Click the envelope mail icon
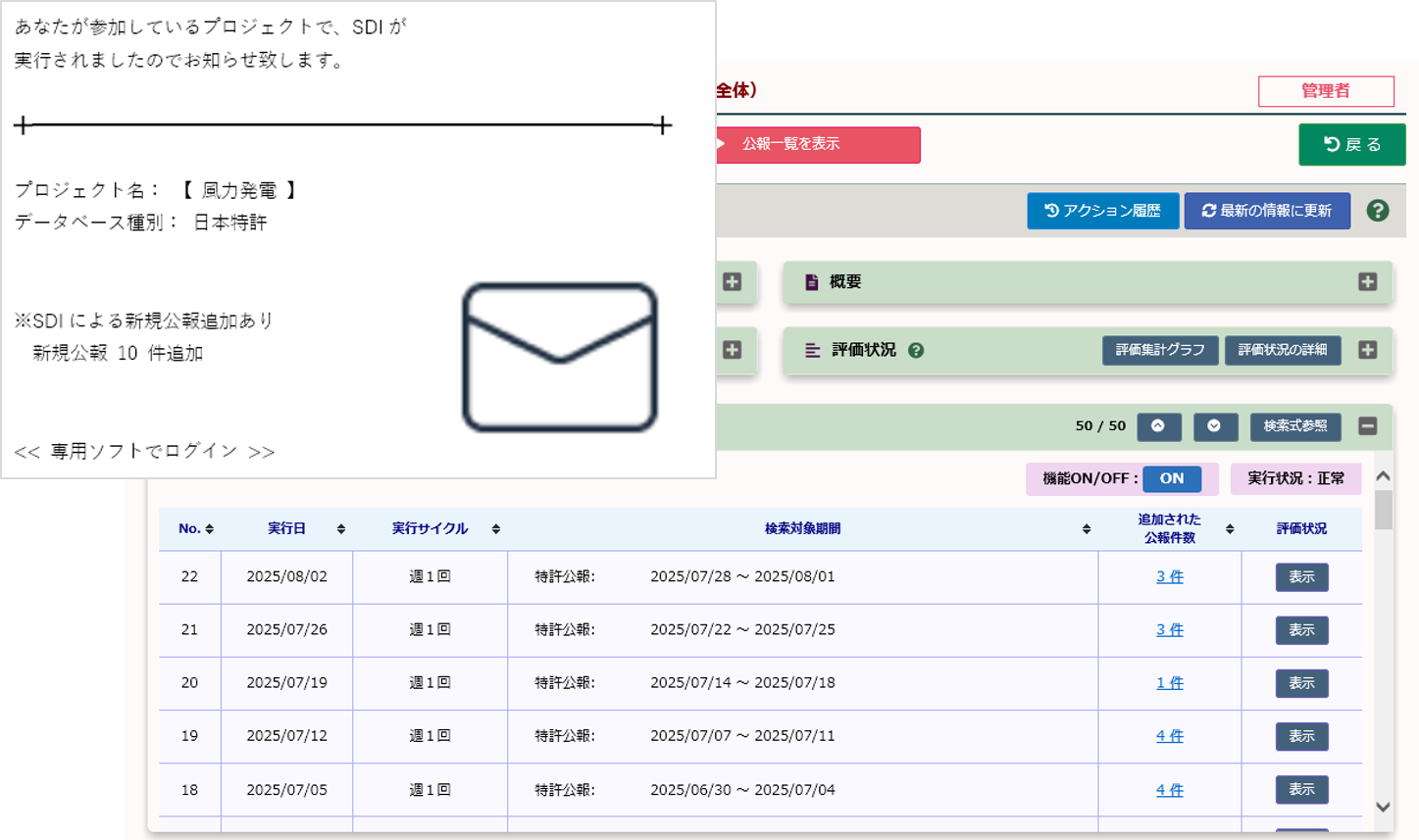1419x840 pixels. pos(560,358)
